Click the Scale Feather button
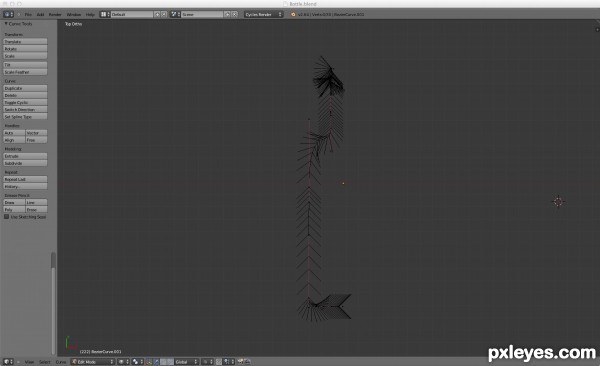This screenshot has width=600, height=366. (x=25, y=72)
